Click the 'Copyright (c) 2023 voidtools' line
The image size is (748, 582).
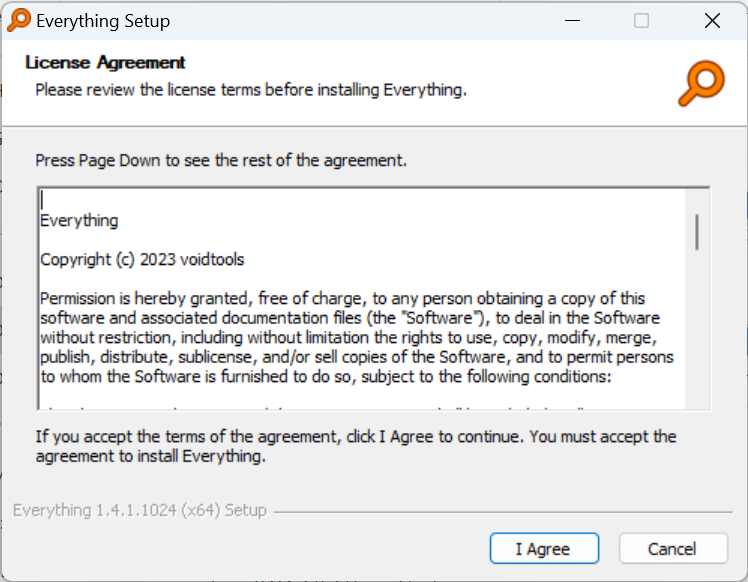(x=142, y=260)
